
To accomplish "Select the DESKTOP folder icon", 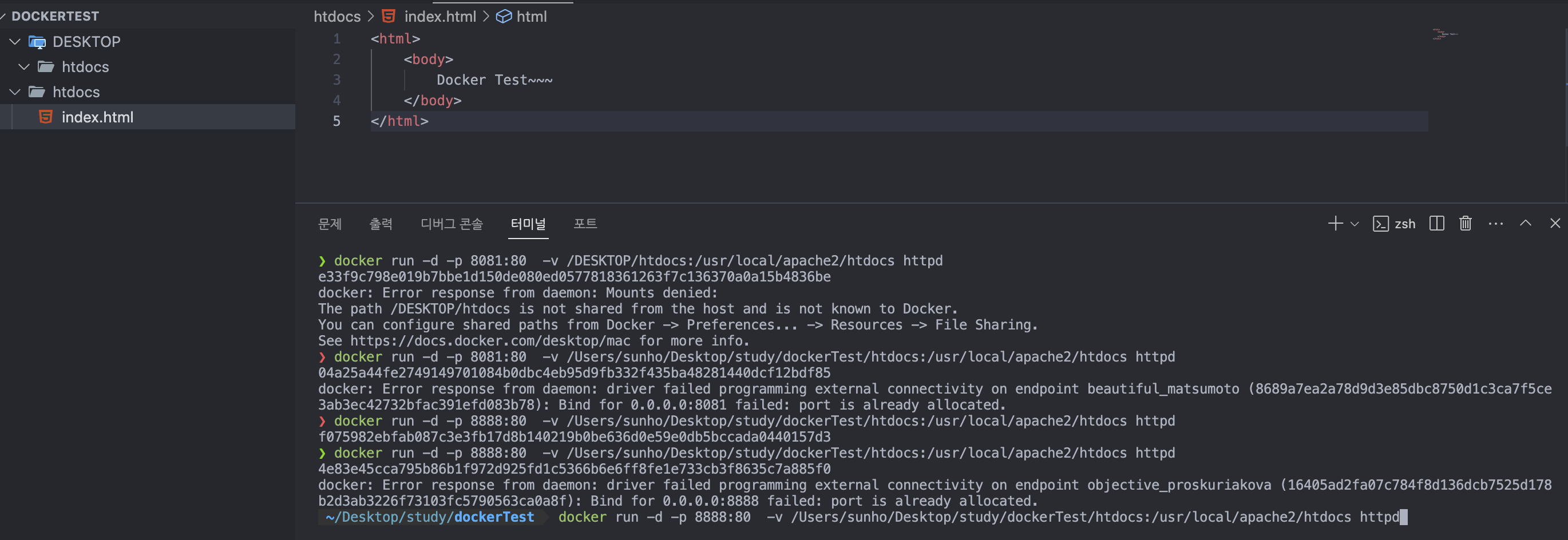I will (x=37, y=42).
